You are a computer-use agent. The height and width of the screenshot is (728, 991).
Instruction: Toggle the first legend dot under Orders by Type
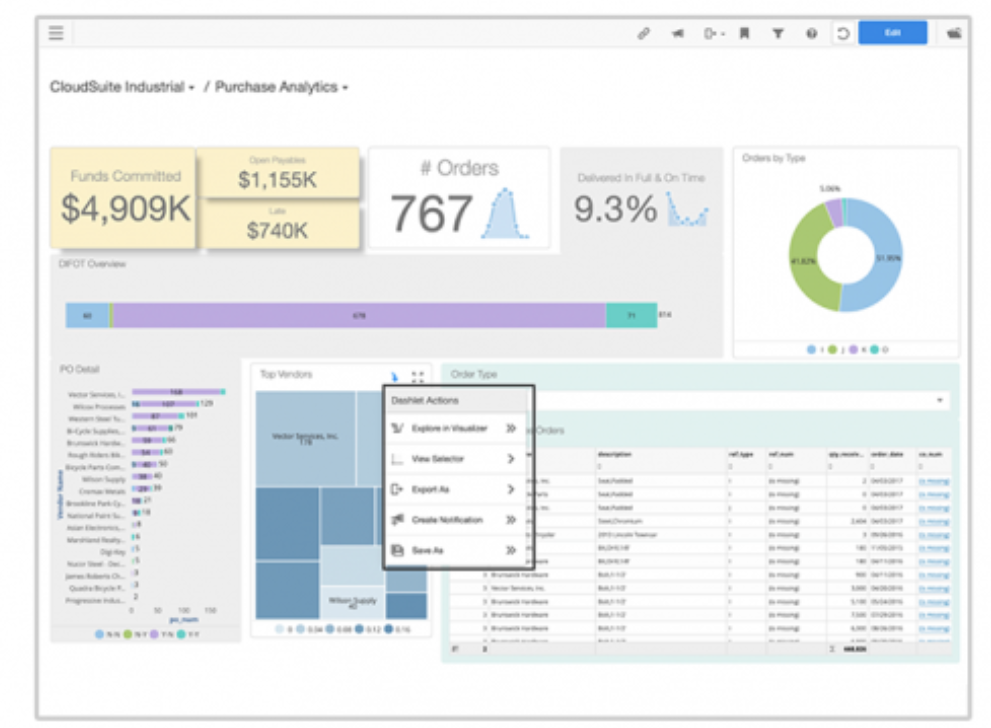pyautogui.click(x=811, y=350)
